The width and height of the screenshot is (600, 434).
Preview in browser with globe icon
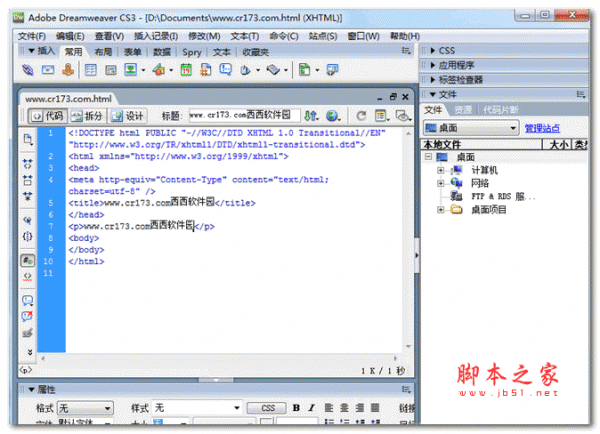coord(333,115)
